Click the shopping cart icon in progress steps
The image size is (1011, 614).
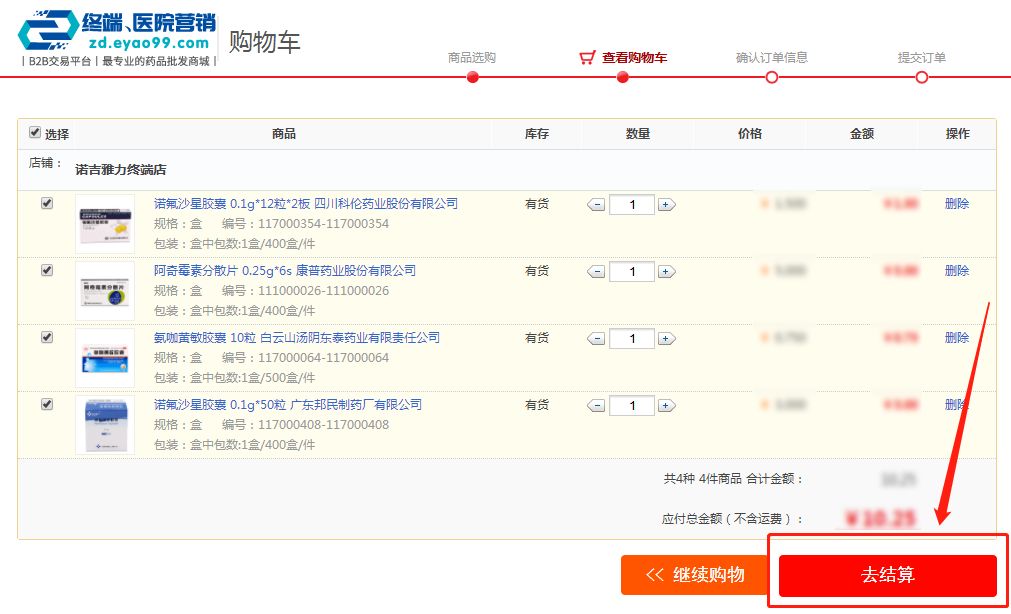pos(587,58)
